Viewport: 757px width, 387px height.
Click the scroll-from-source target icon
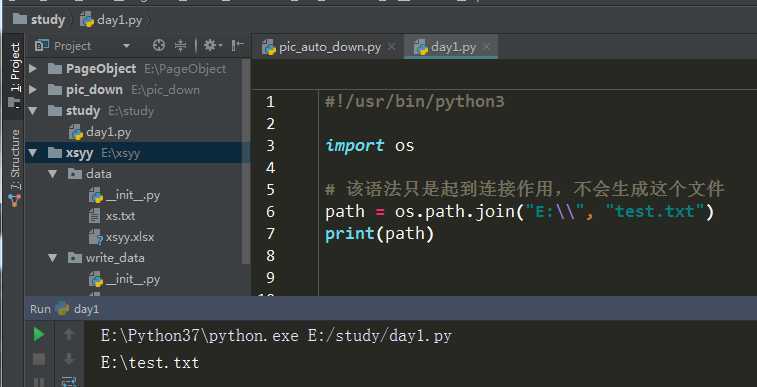pos(158,46)
